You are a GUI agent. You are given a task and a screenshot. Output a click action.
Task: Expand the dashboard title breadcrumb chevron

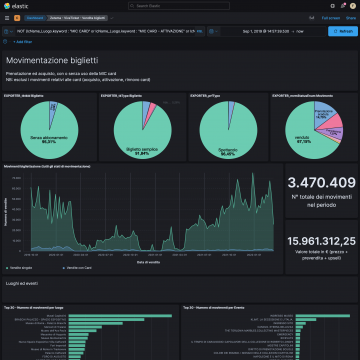112,18
